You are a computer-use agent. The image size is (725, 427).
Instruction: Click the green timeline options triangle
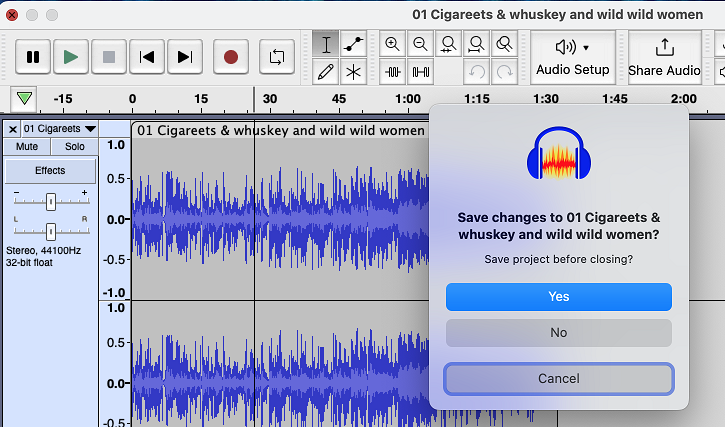pyautogui.click(x=24, y=99)
